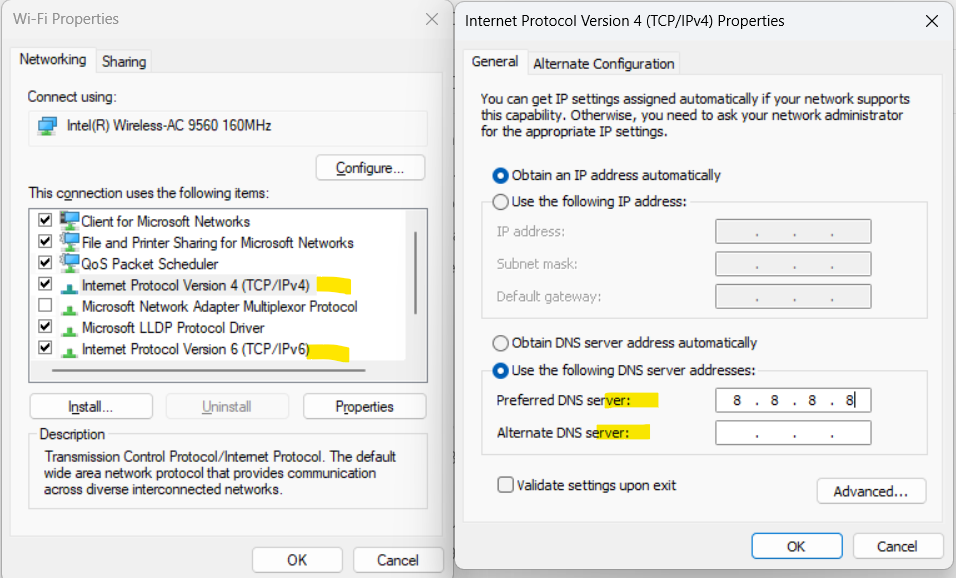Select the Microsoft LLDP Protocol Driver icon
956x578 pixels.
pos(69,328)
